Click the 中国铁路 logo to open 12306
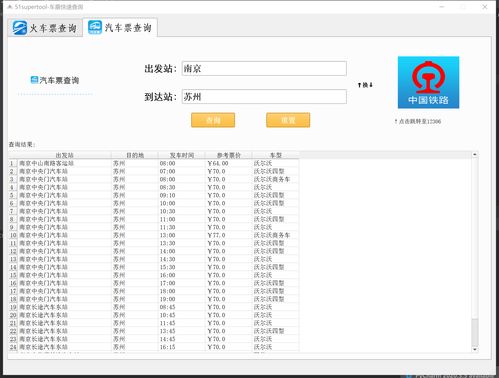 coord(428,82)
